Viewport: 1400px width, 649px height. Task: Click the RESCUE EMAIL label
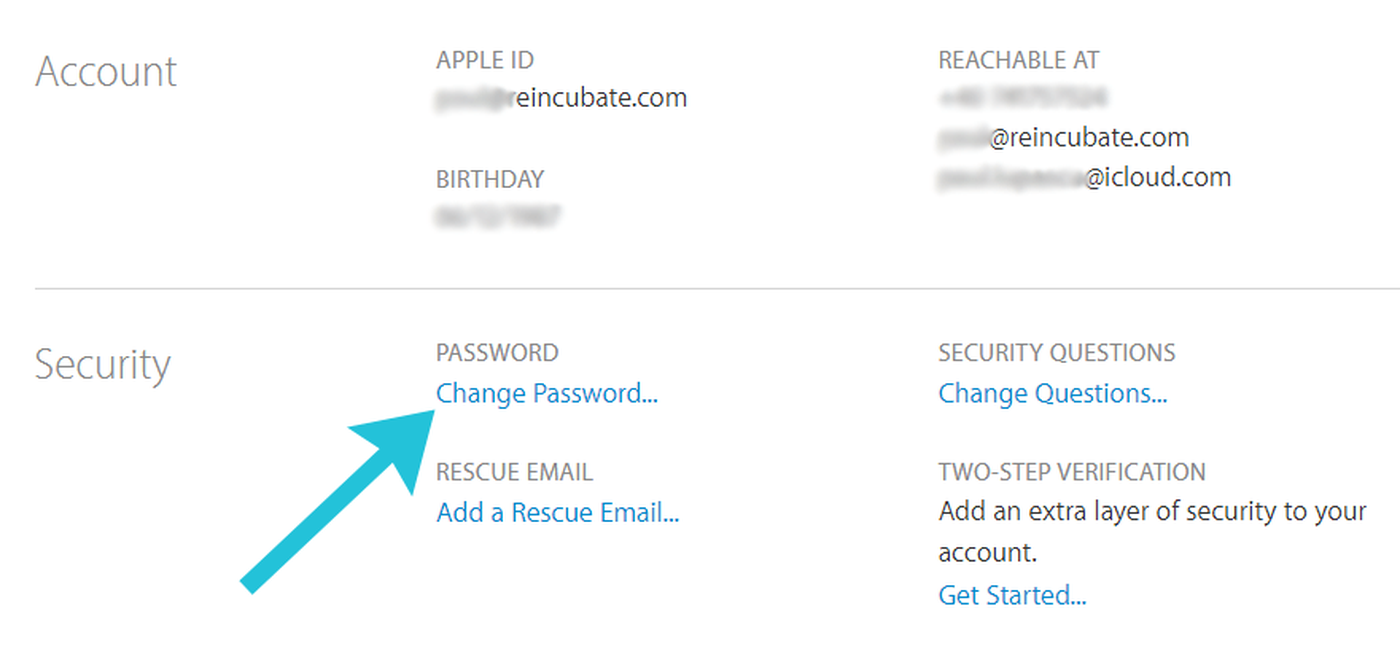[x=514, y=472]
